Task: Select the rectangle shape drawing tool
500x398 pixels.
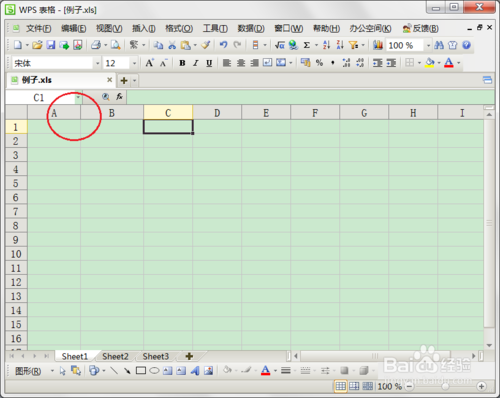Action: 141,371
